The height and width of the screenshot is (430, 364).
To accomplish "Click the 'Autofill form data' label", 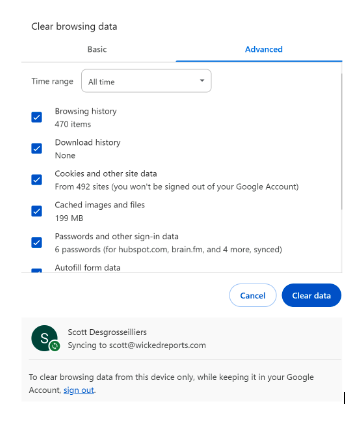I will point(87,268).
